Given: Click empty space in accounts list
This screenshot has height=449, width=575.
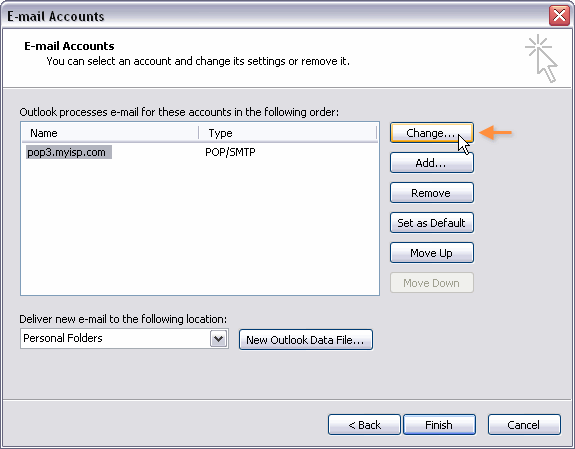Looking at the screenshot, I should 200,227.
